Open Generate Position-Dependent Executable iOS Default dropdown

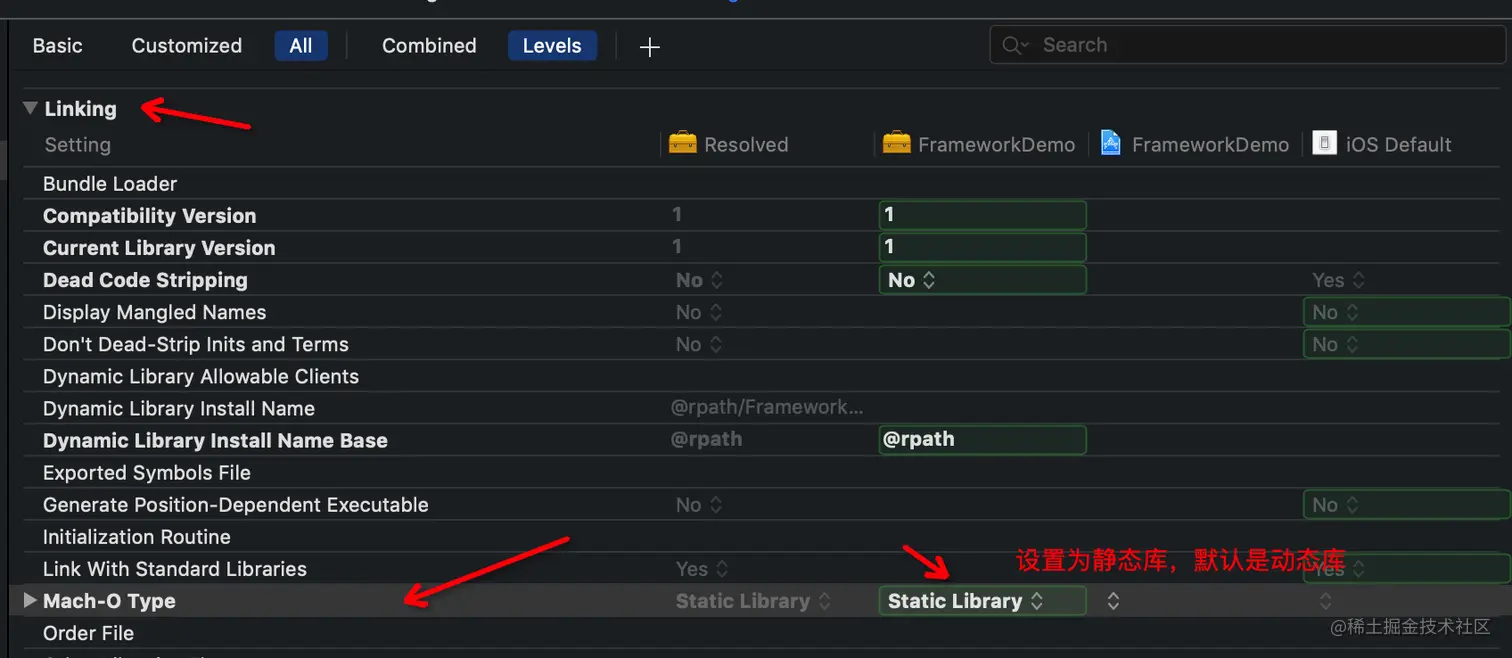click(x=1407, y=505)
